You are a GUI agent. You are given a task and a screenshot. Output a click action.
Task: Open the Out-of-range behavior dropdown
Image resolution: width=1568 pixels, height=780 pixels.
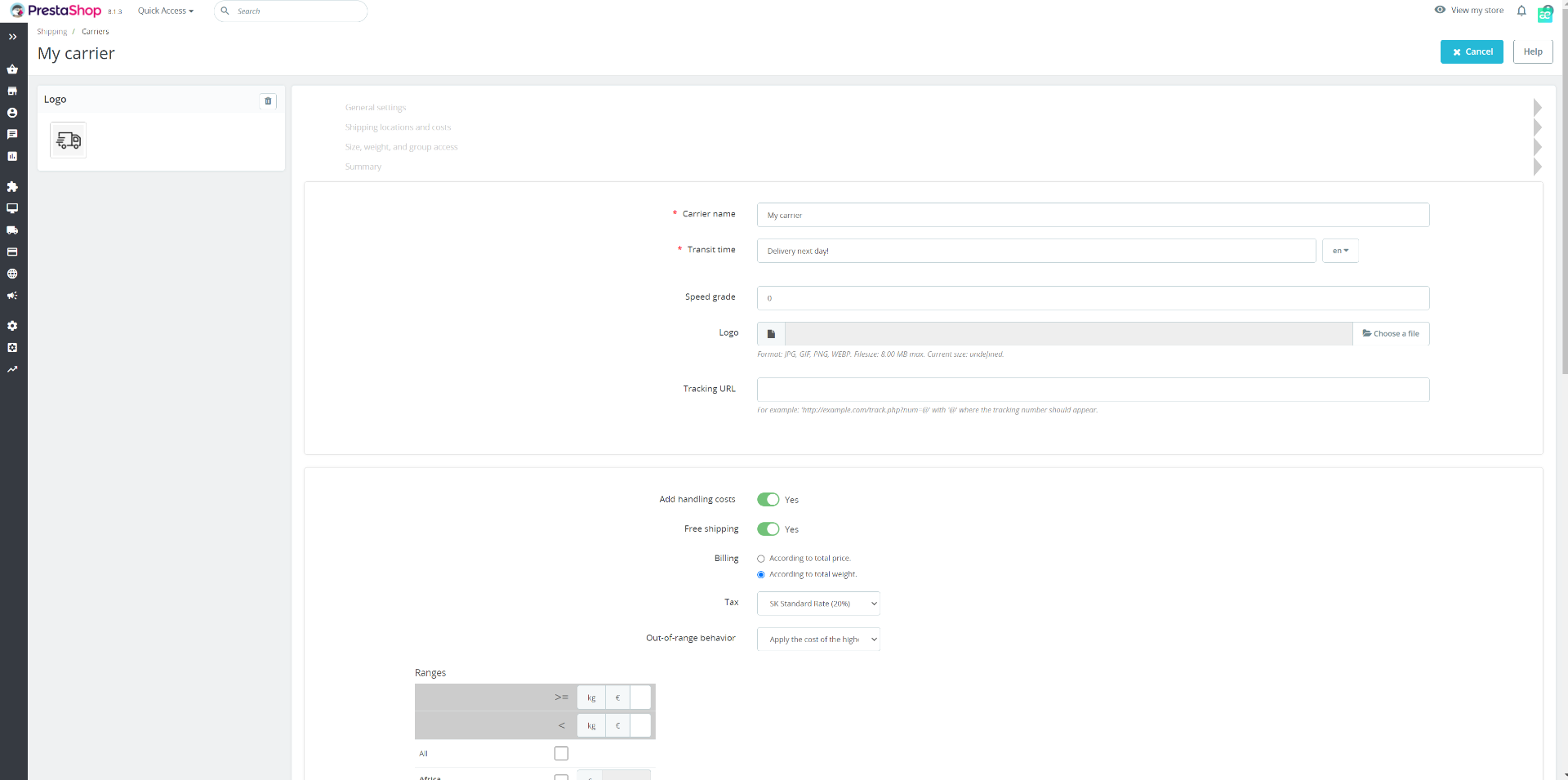[x=818, y=640]
